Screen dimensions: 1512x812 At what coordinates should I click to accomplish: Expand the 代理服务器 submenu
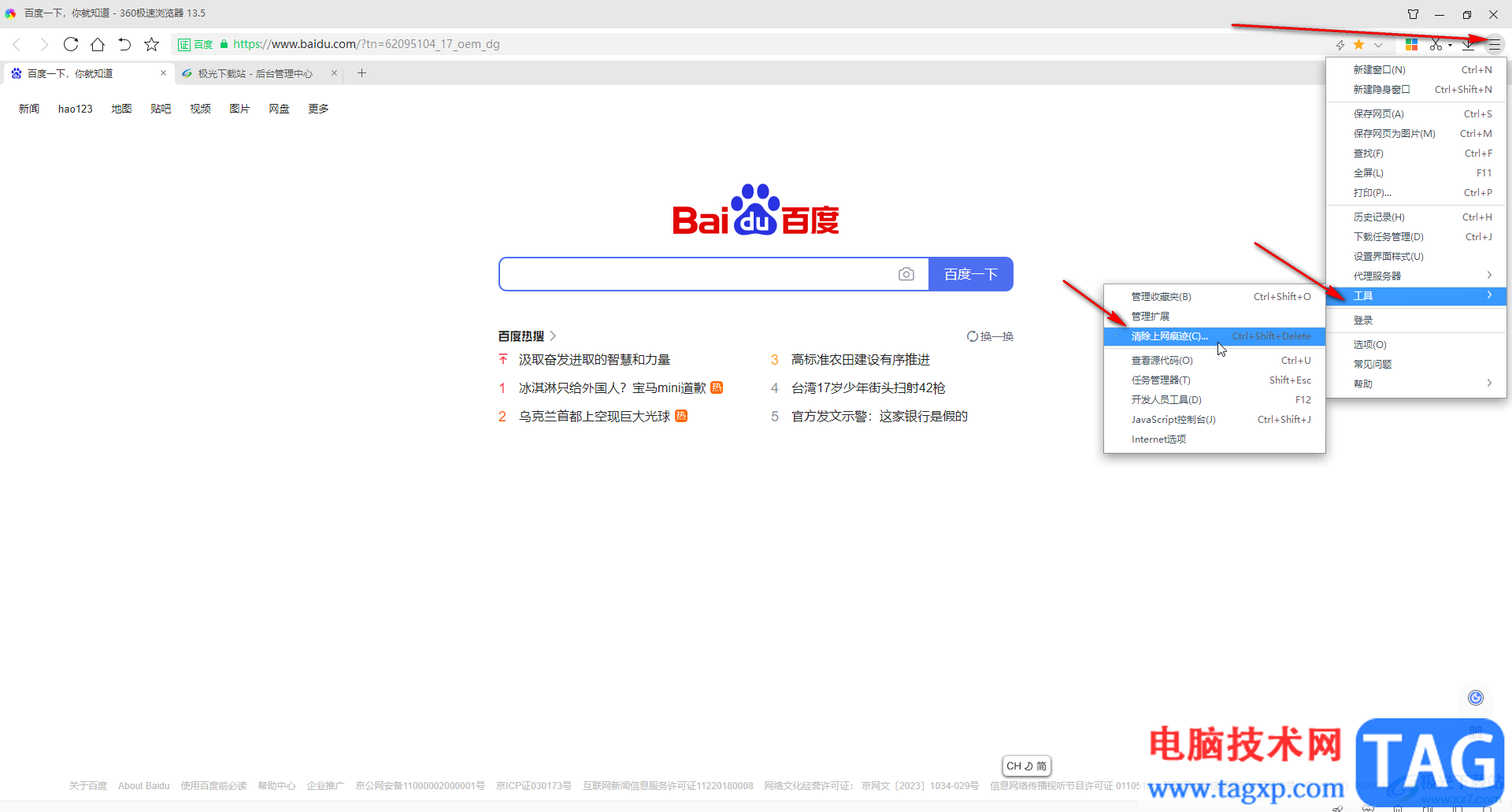[1417, 276]
